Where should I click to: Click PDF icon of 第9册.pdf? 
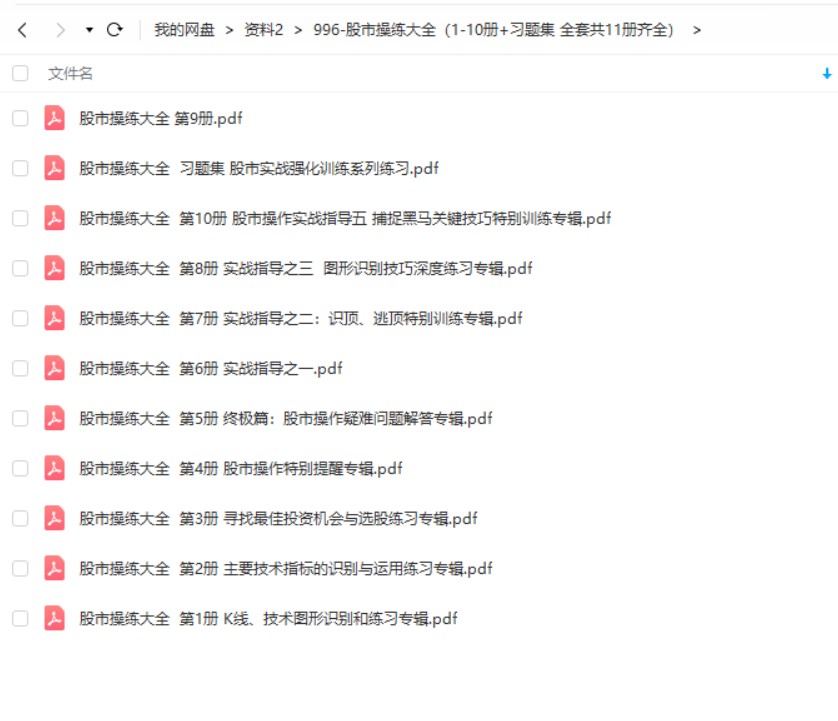(55, 118)
